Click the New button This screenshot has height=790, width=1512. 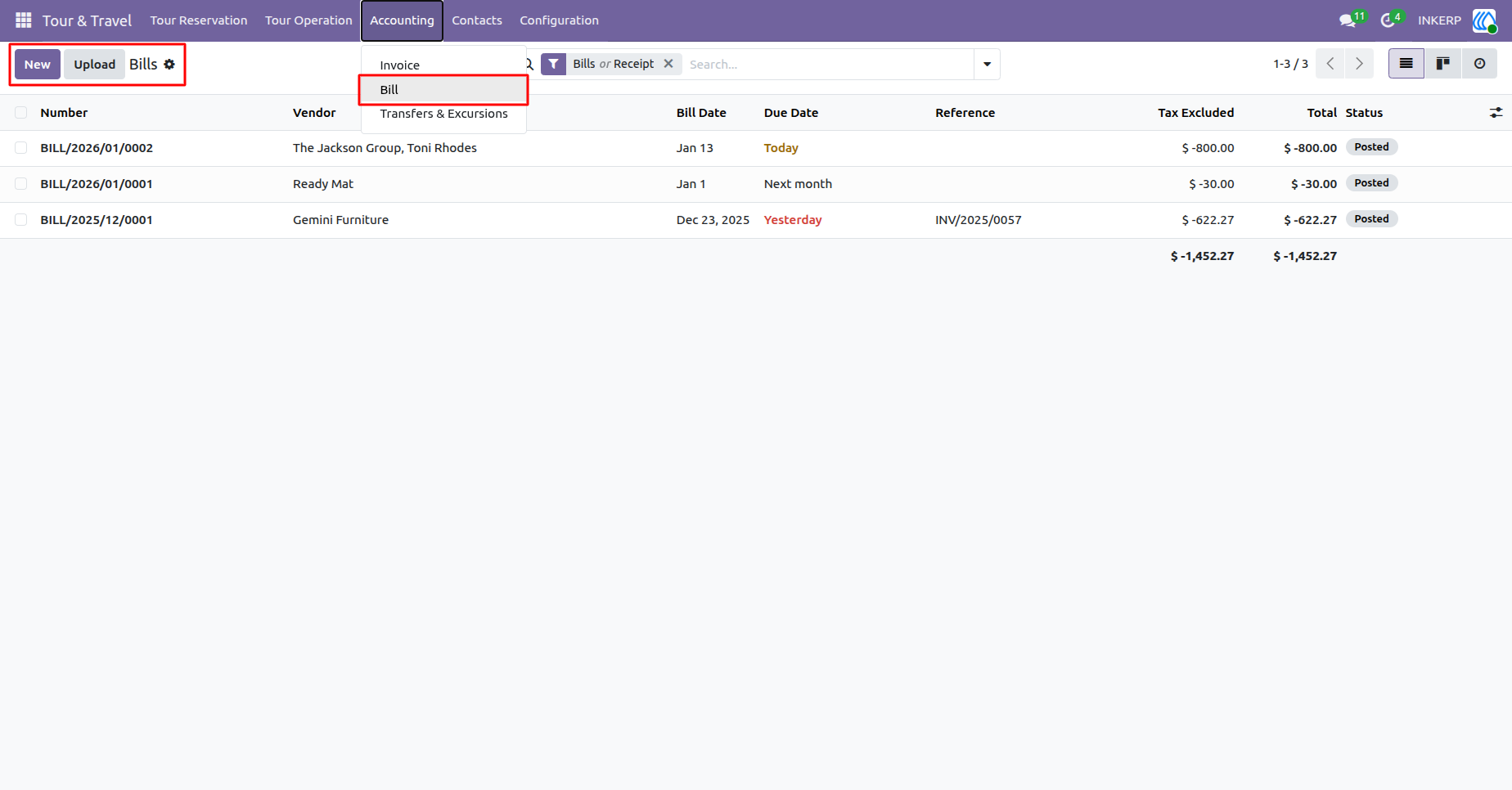tap(38, 64)
